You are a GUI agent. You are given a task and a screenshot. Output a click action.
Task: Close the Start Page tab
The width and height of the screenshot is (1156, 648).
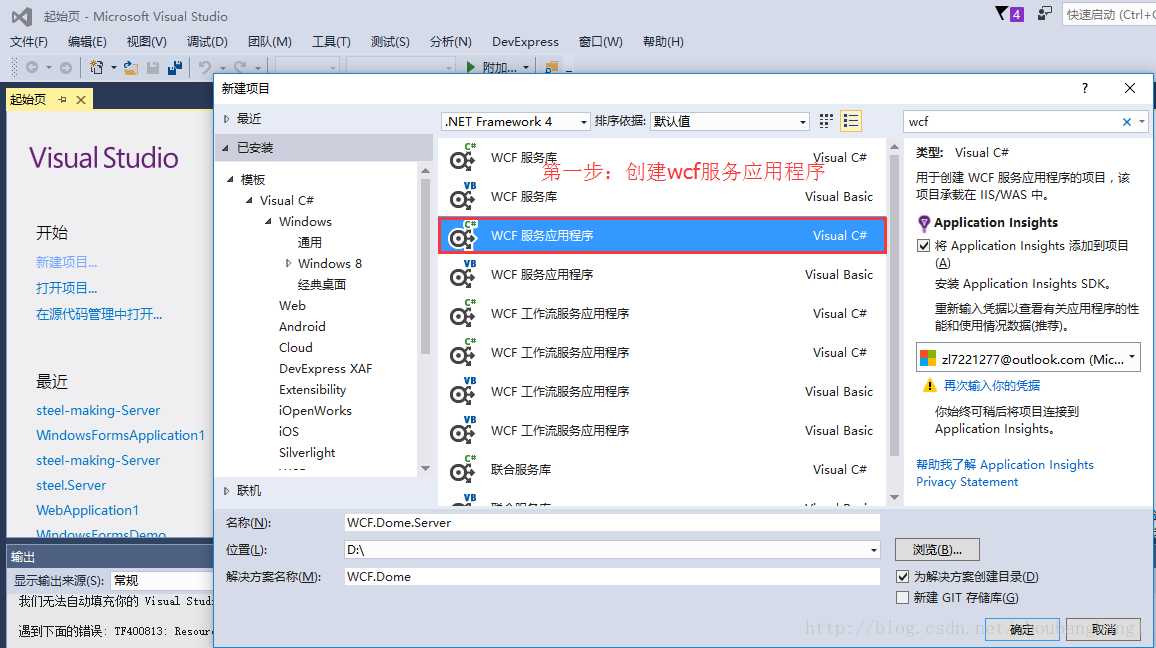coord(81,100)
